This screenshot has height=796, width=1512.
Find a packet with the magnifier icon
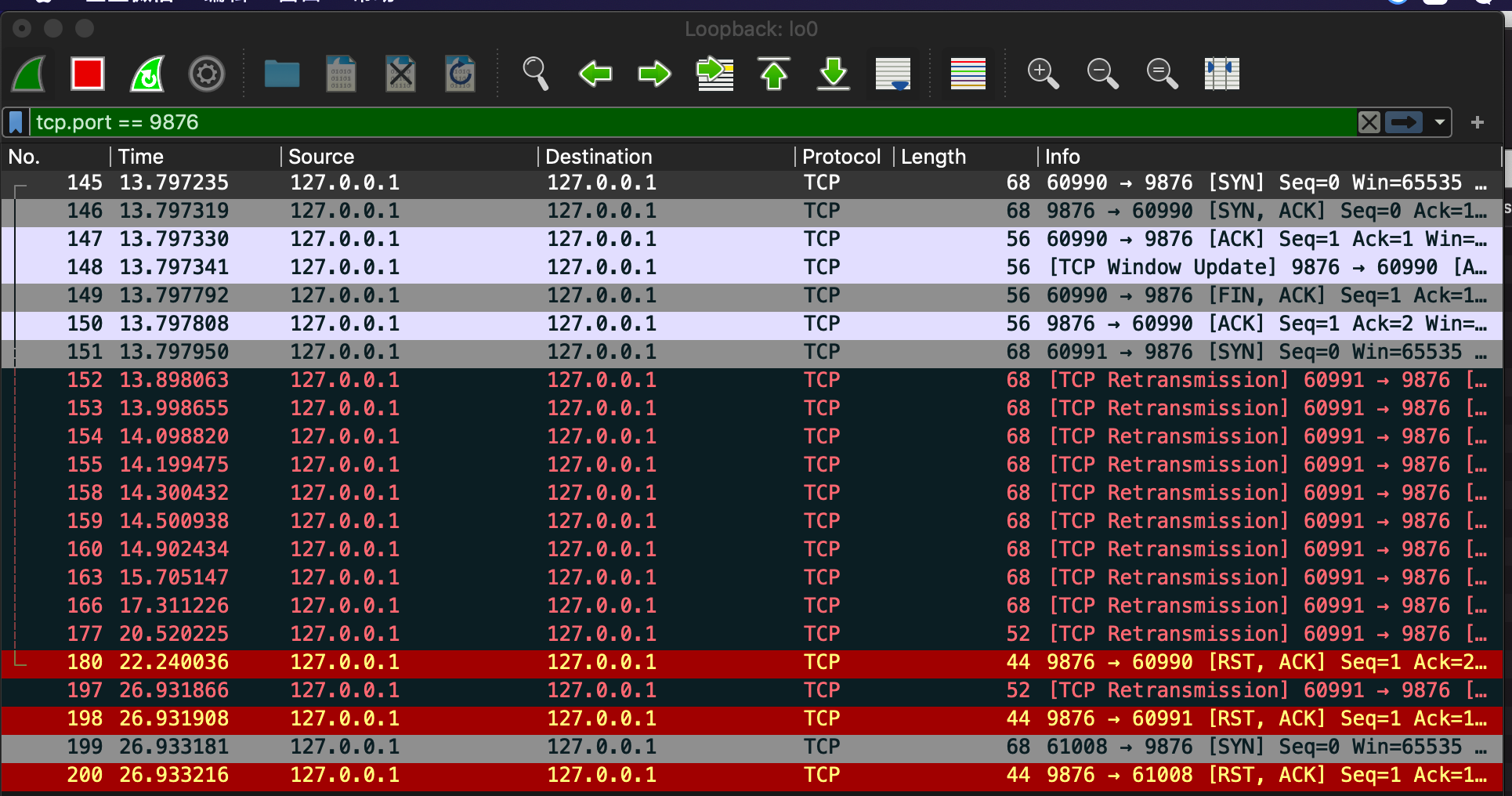(536, 74)
